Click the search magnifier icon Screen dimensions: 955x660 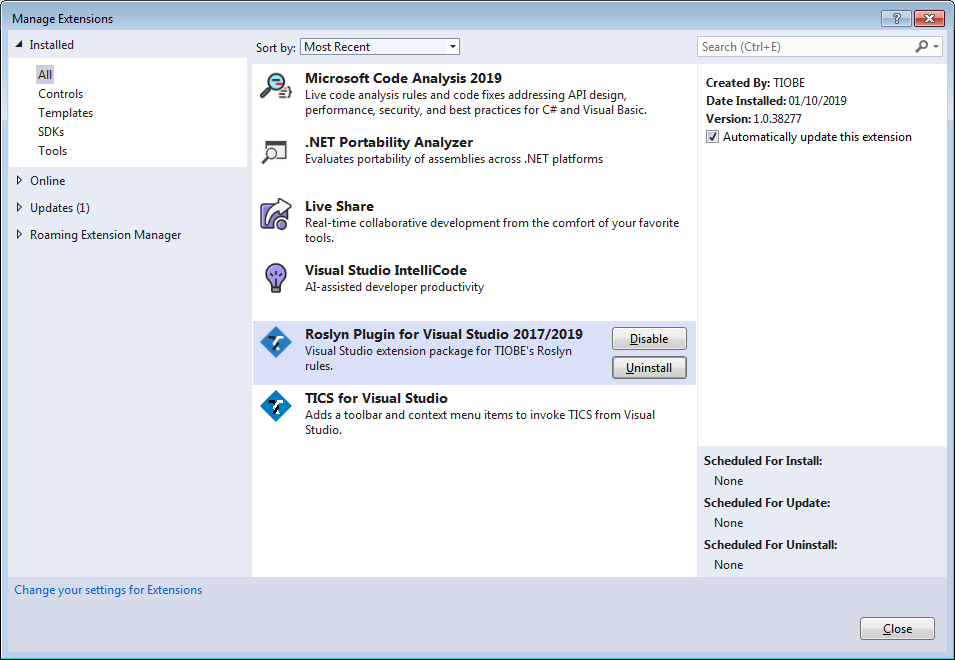click(x=922, y=46)
